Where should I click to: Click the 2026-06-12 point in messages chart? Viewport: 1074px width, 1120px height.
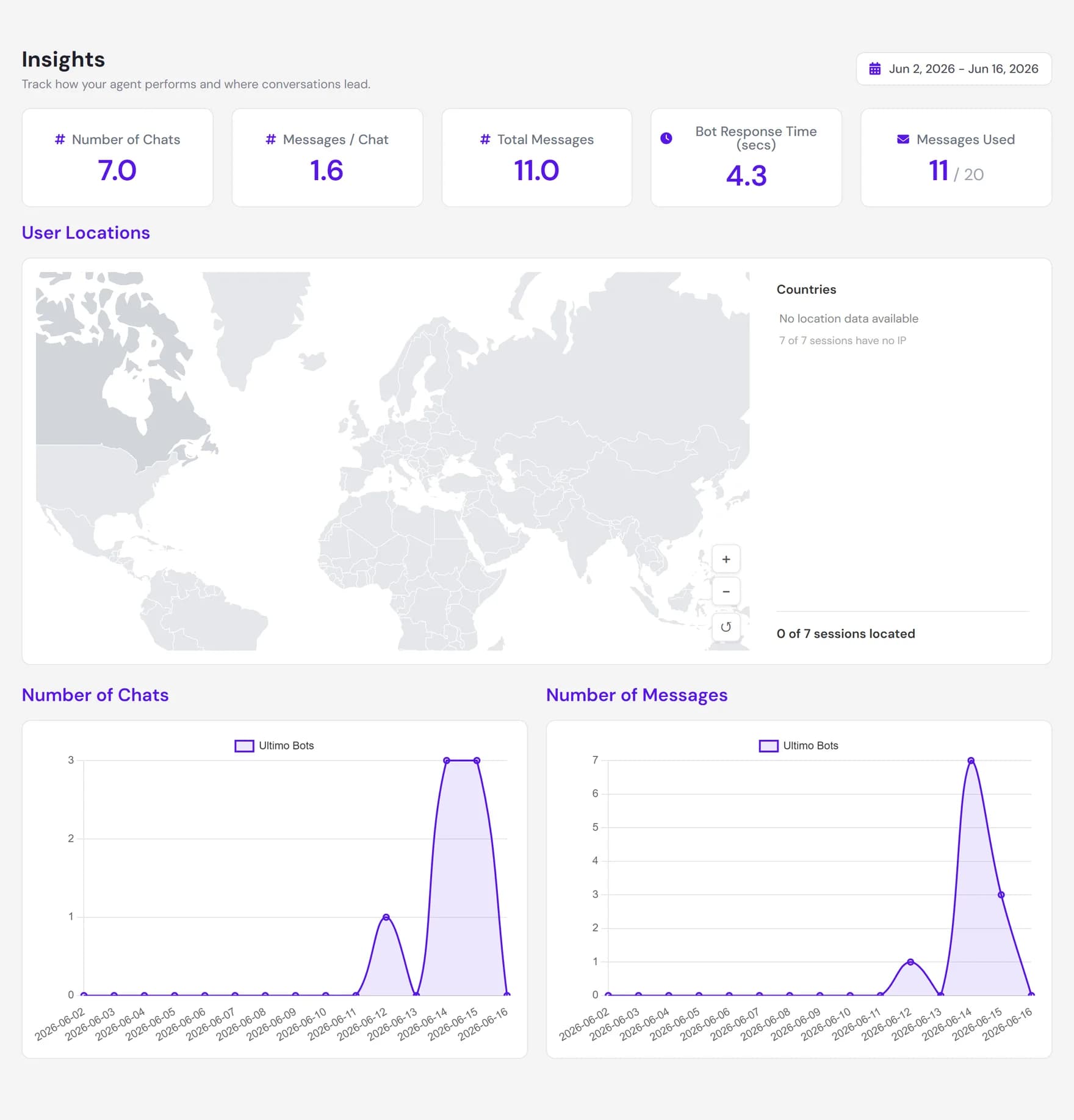(910, 962)
